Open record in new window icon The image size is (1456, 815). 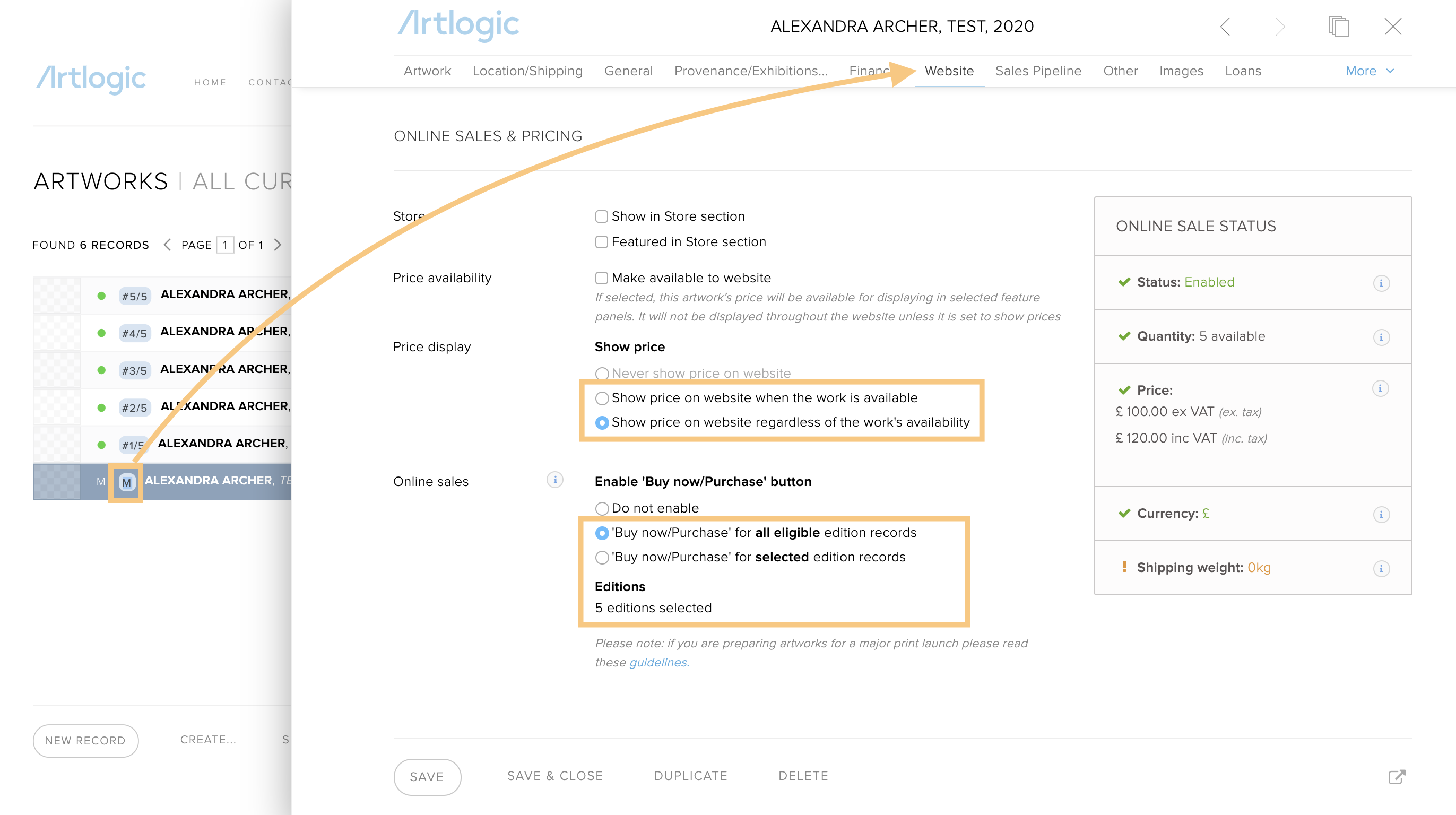pos(1396,777)
